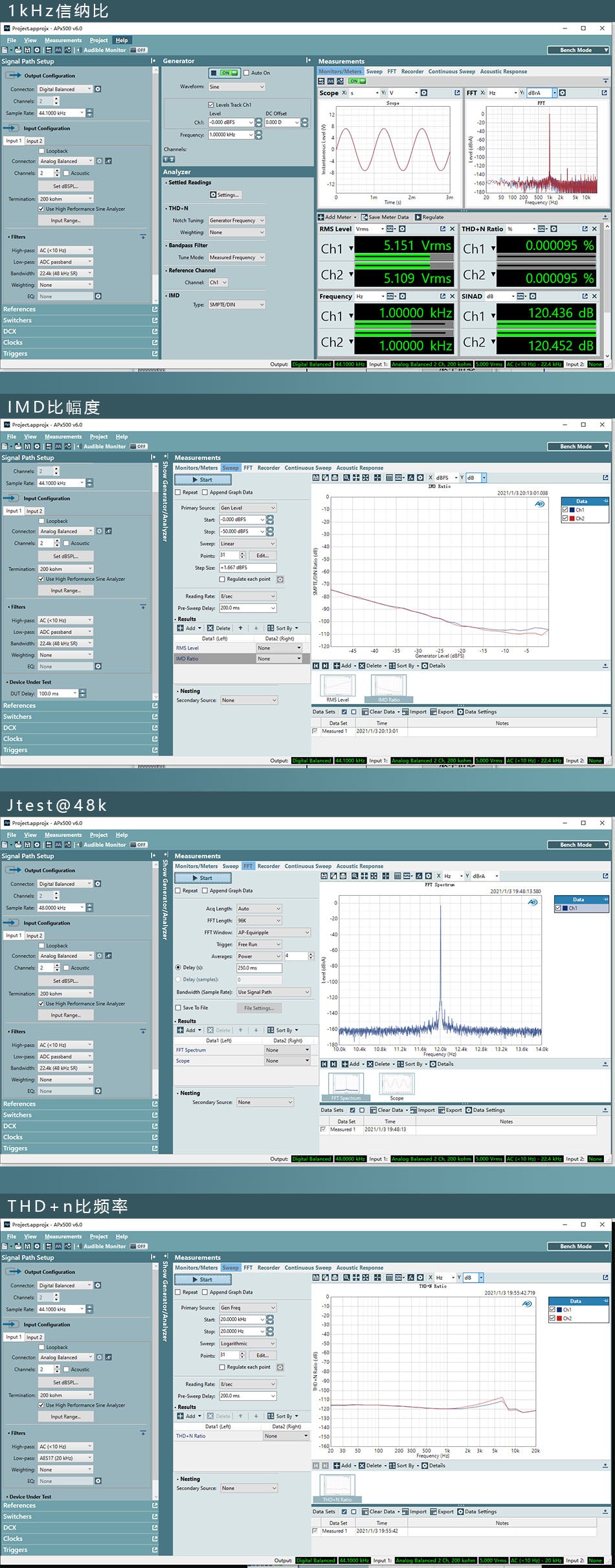The width and height of the screenshot is (615, 1568).
Task: Open FFT Window dropdown in Jtest window
Action: click(273, 933)
